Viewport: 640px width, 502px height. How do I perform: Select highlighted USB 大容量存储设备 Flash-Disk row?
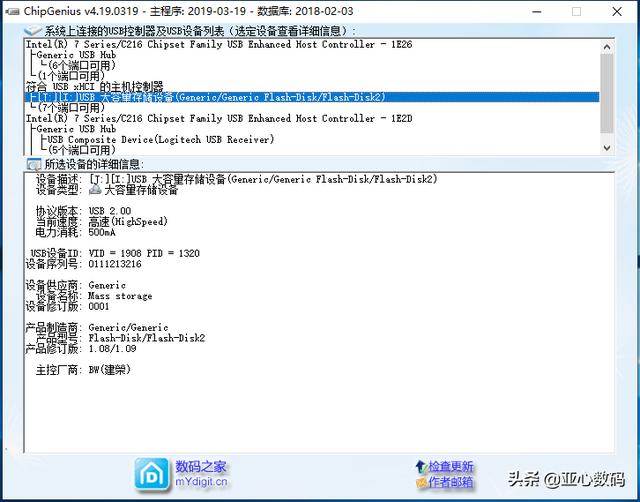[x=312, y=97]
